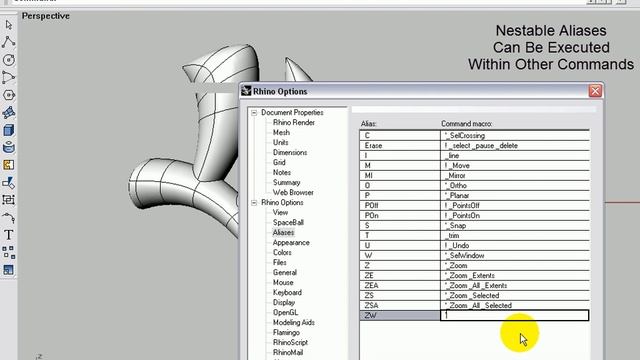Open the Mesh settings page

point(281,133)
